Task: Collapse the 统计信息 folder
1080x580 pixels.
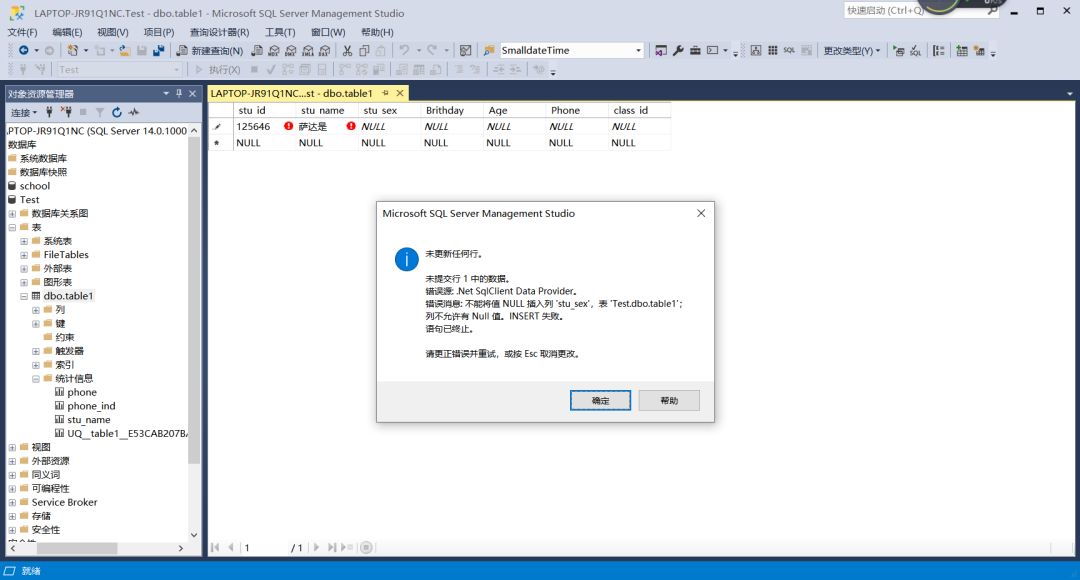Action: tap(36, 379)
